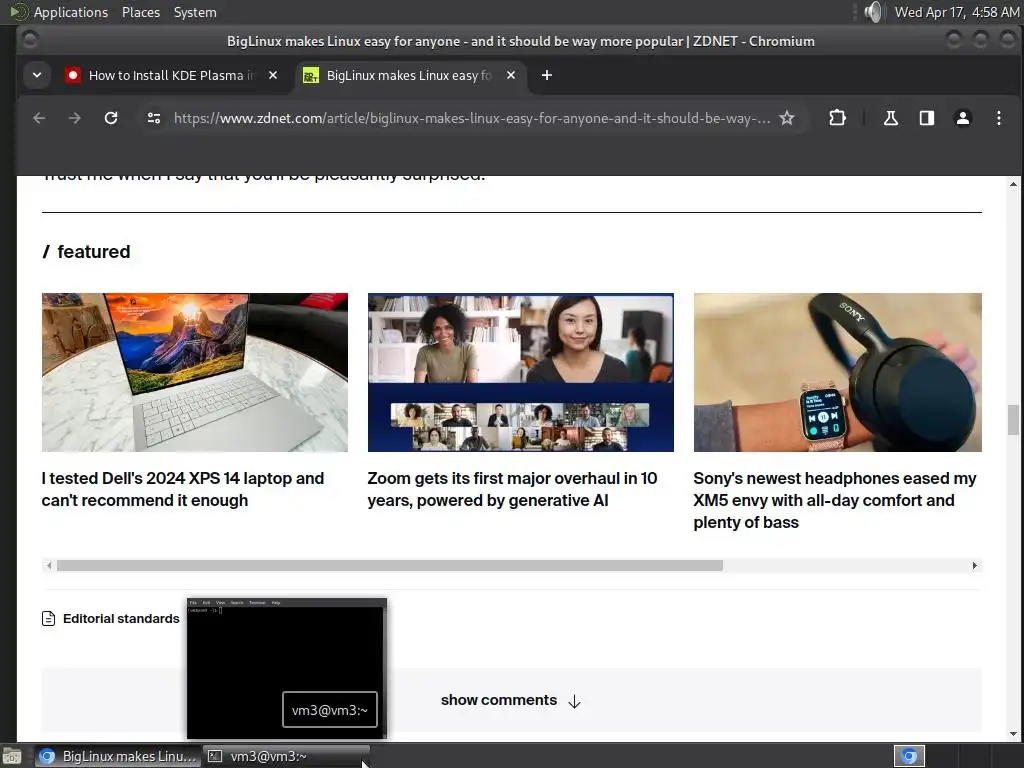This screenshot has height=768, width=1024.
Task: Open the Zoom meeting thumbnail
Action: (520, 372)
